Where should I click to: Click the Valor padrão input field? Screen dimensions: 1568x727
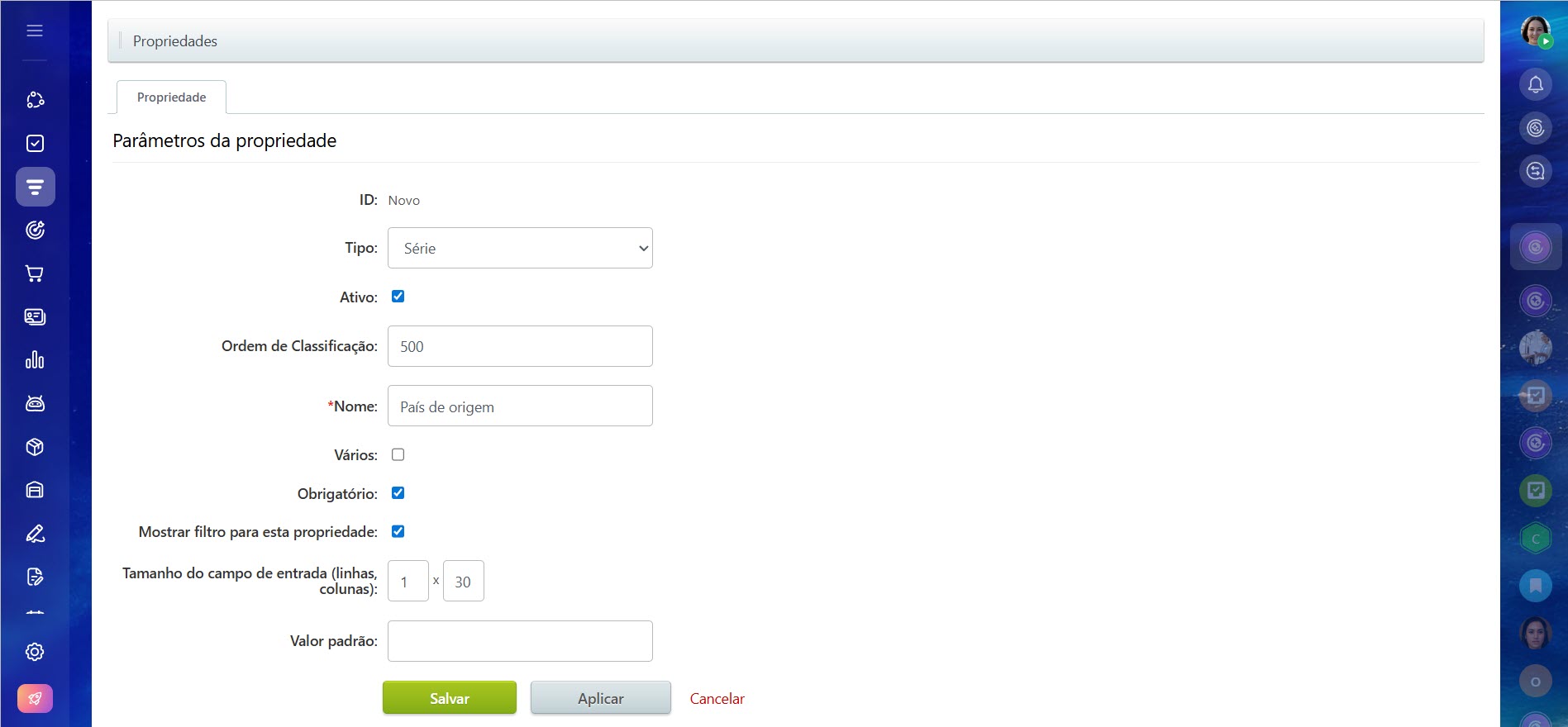520,641
